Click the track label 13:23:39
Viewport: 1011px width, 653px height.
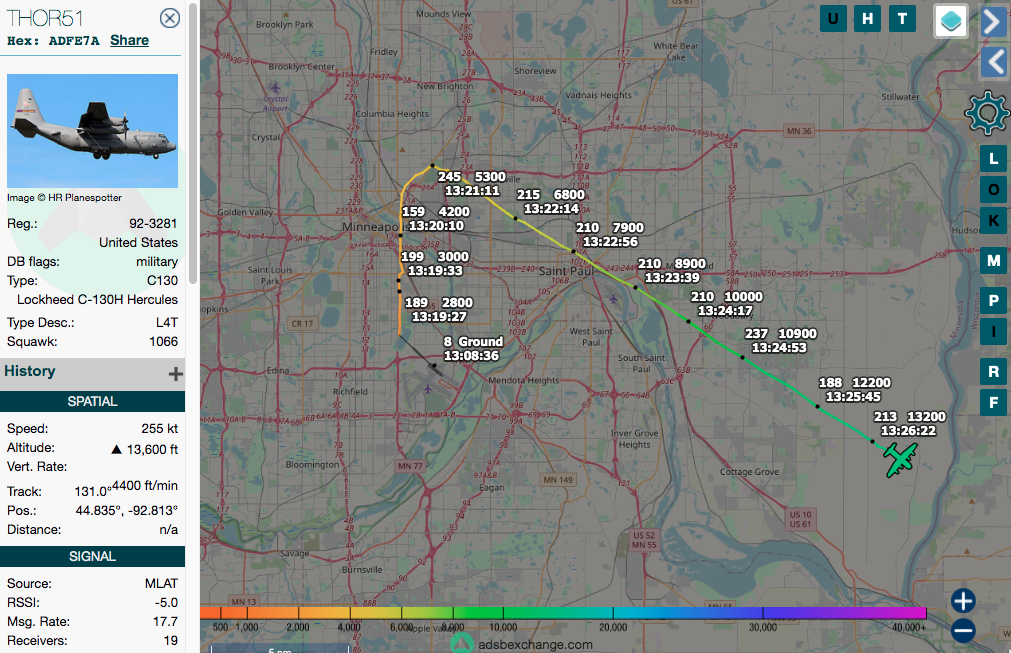[672, 277]
